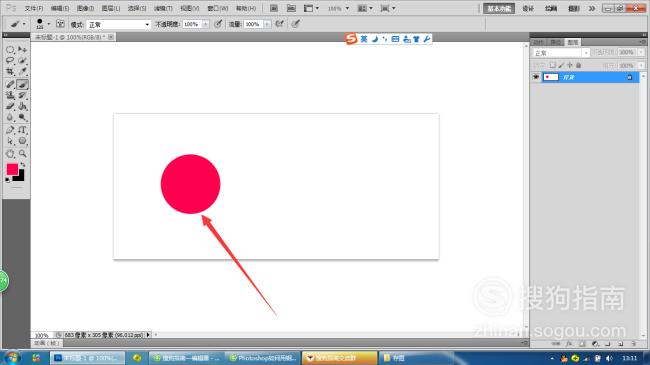Reset to default foreground and background colors

click(7, 180)
